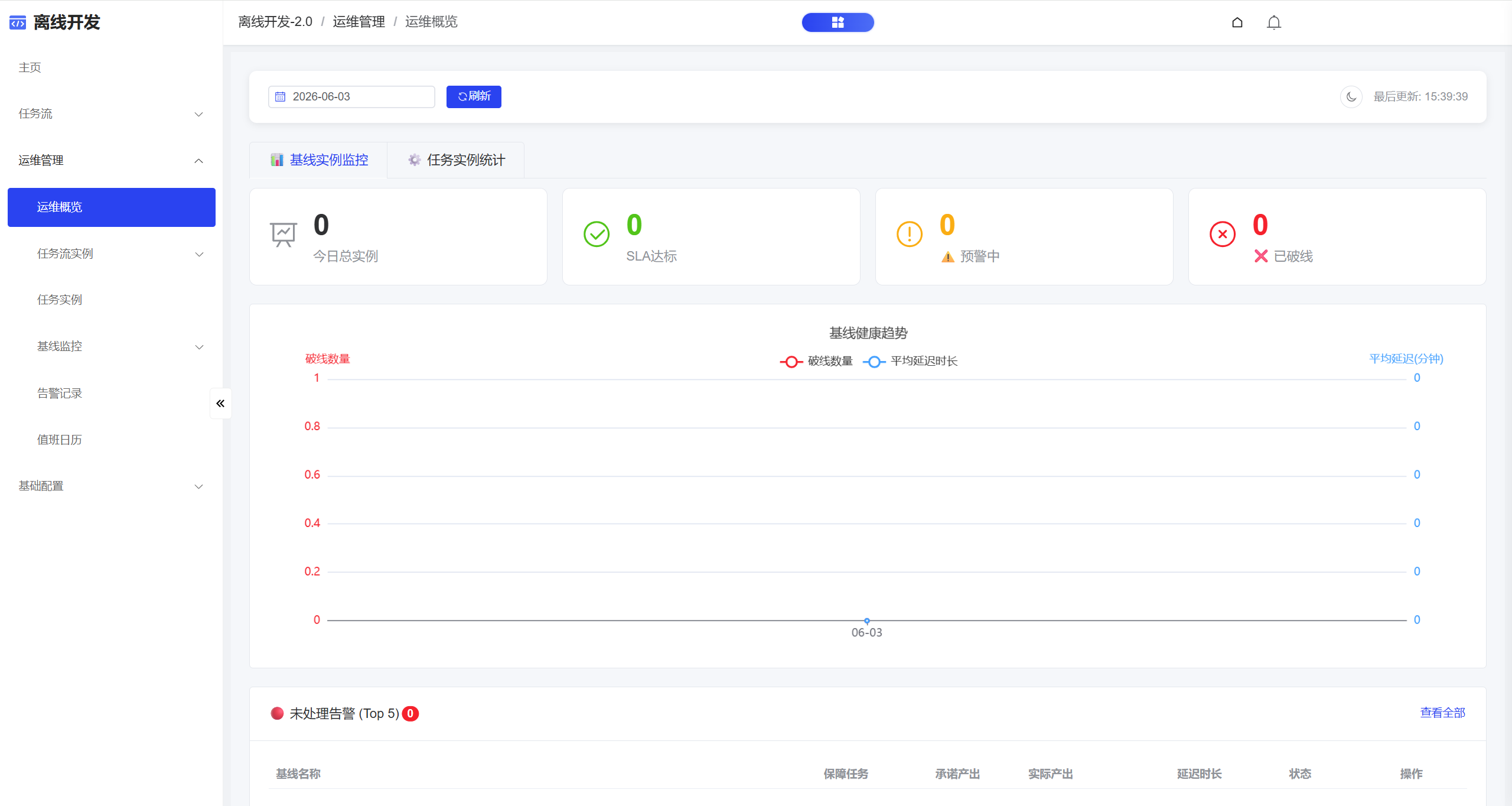1512x806 pixels.
Task: Click the blue grid app switcher
Action: click(x=838, y=22)
